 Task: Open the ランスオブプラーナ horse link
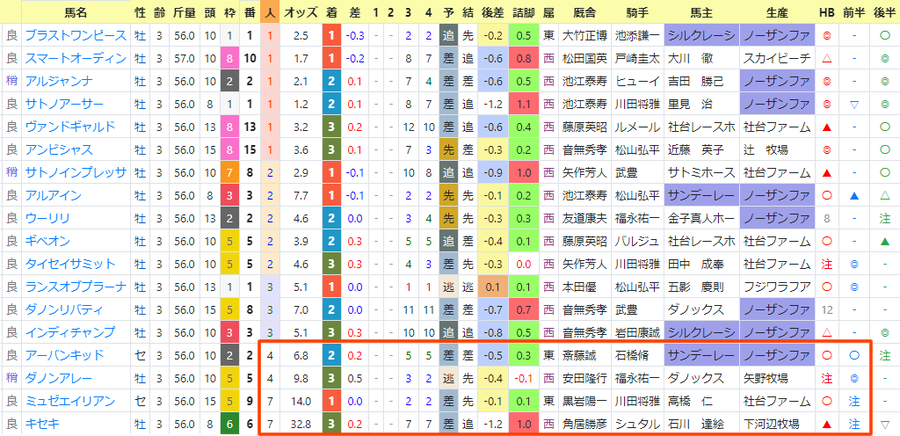[76, 287]
